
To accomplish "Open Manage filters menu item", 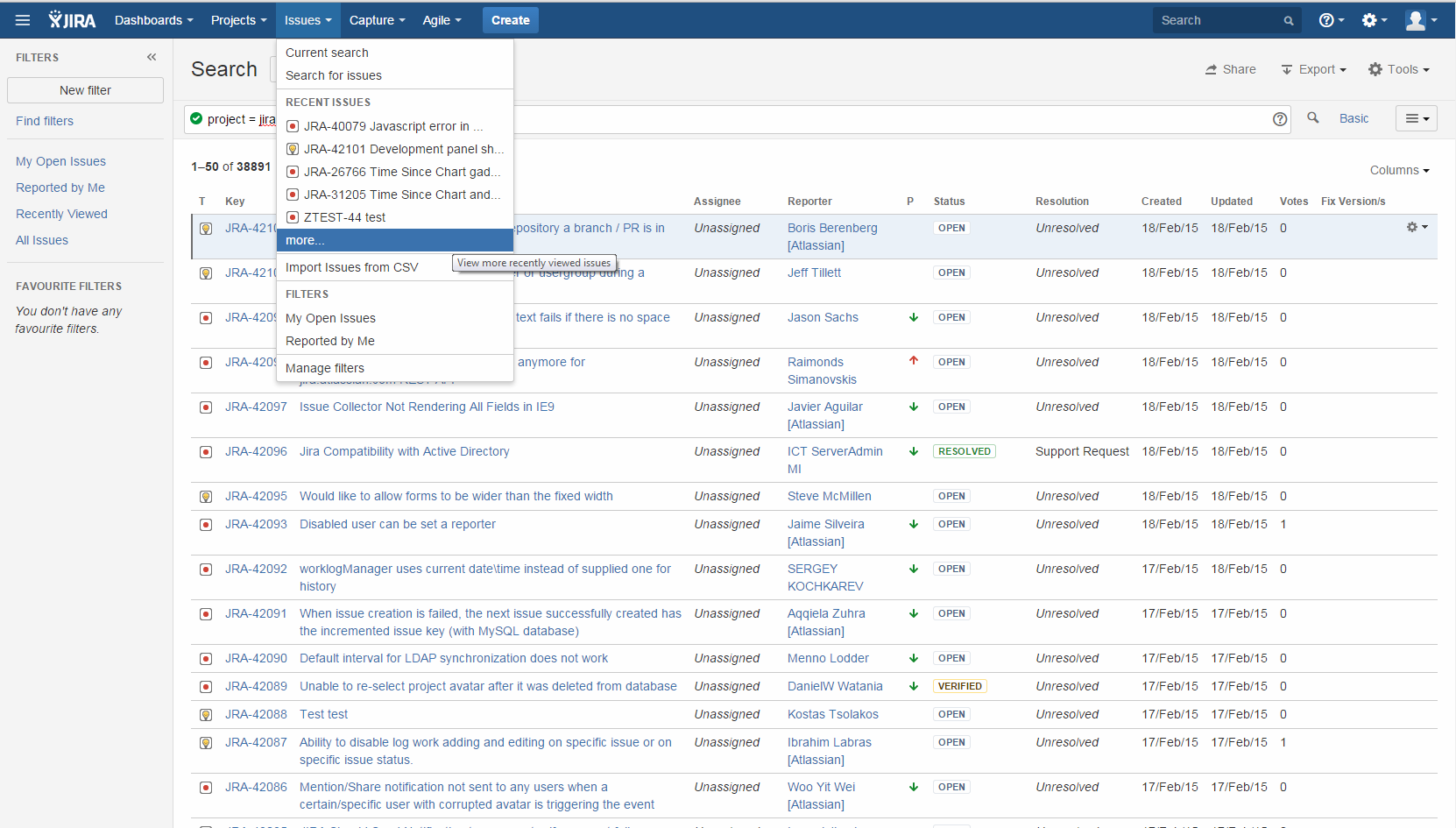I will [395, 368].
